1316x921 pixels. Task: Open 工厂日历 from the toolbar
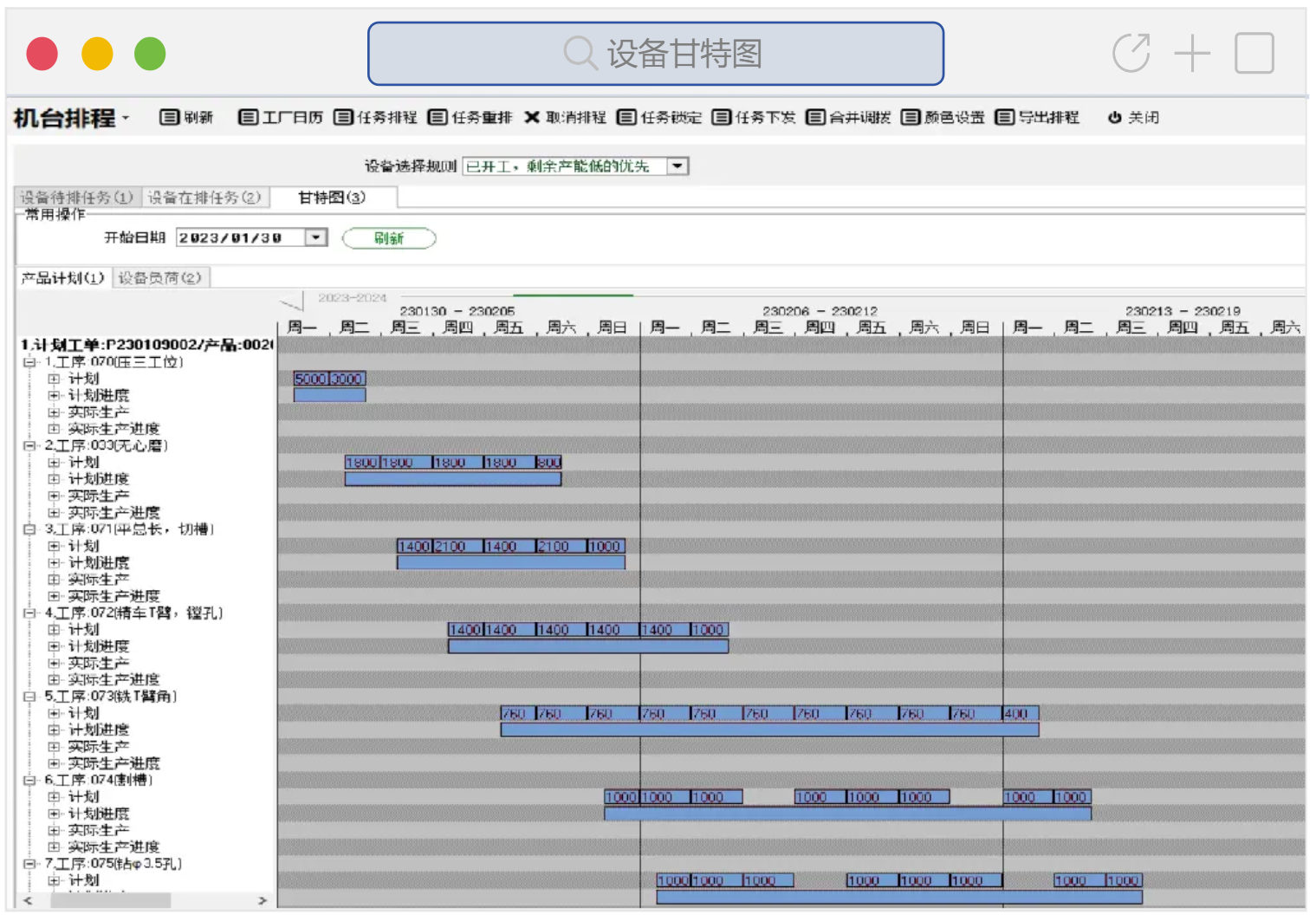(x=248, y=117)
